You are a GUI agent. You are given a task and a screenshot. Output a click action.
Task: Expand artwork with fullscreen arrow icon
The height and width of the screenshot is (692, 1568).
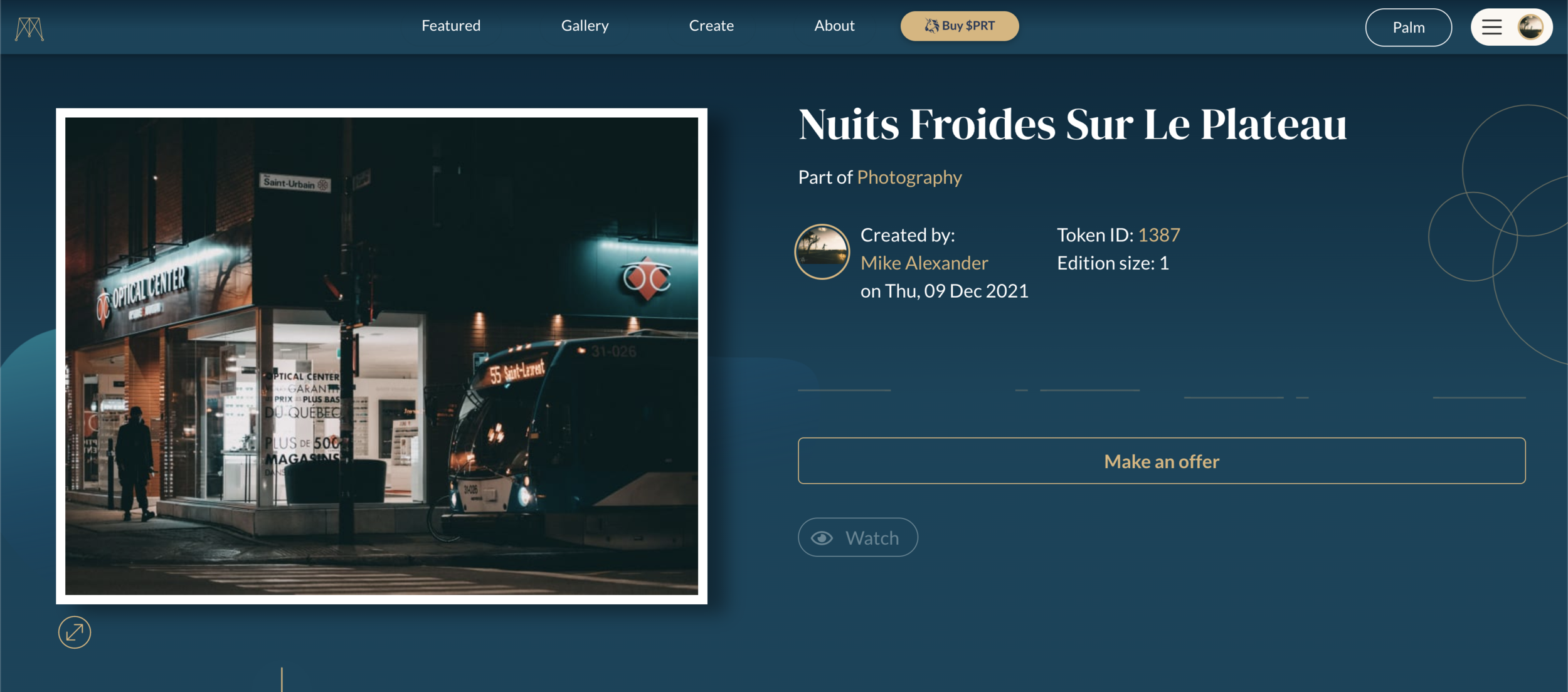click(75, 632)
